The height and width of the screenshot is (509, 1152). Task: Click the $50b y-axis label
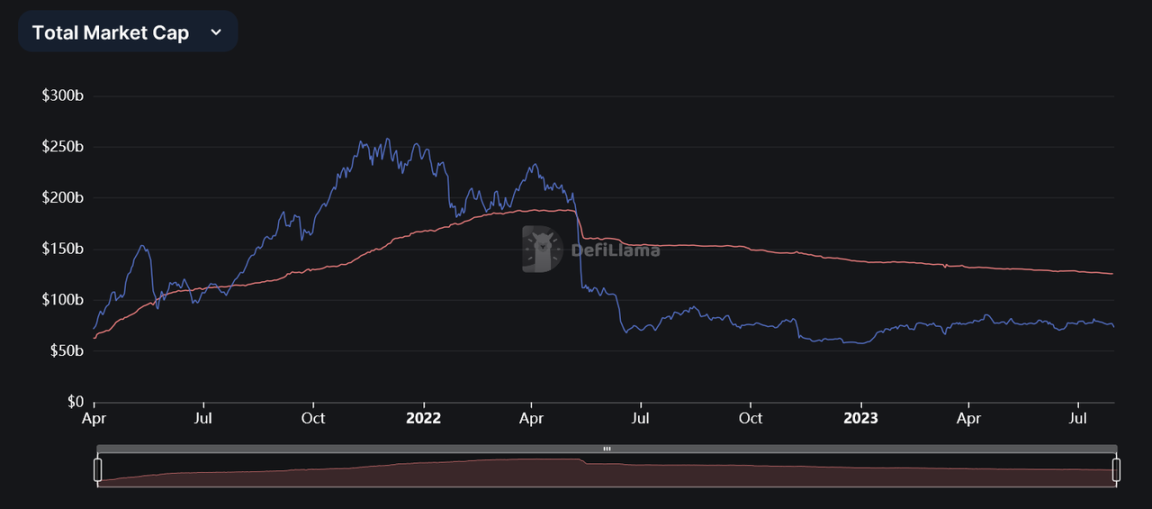coord(65,351)
